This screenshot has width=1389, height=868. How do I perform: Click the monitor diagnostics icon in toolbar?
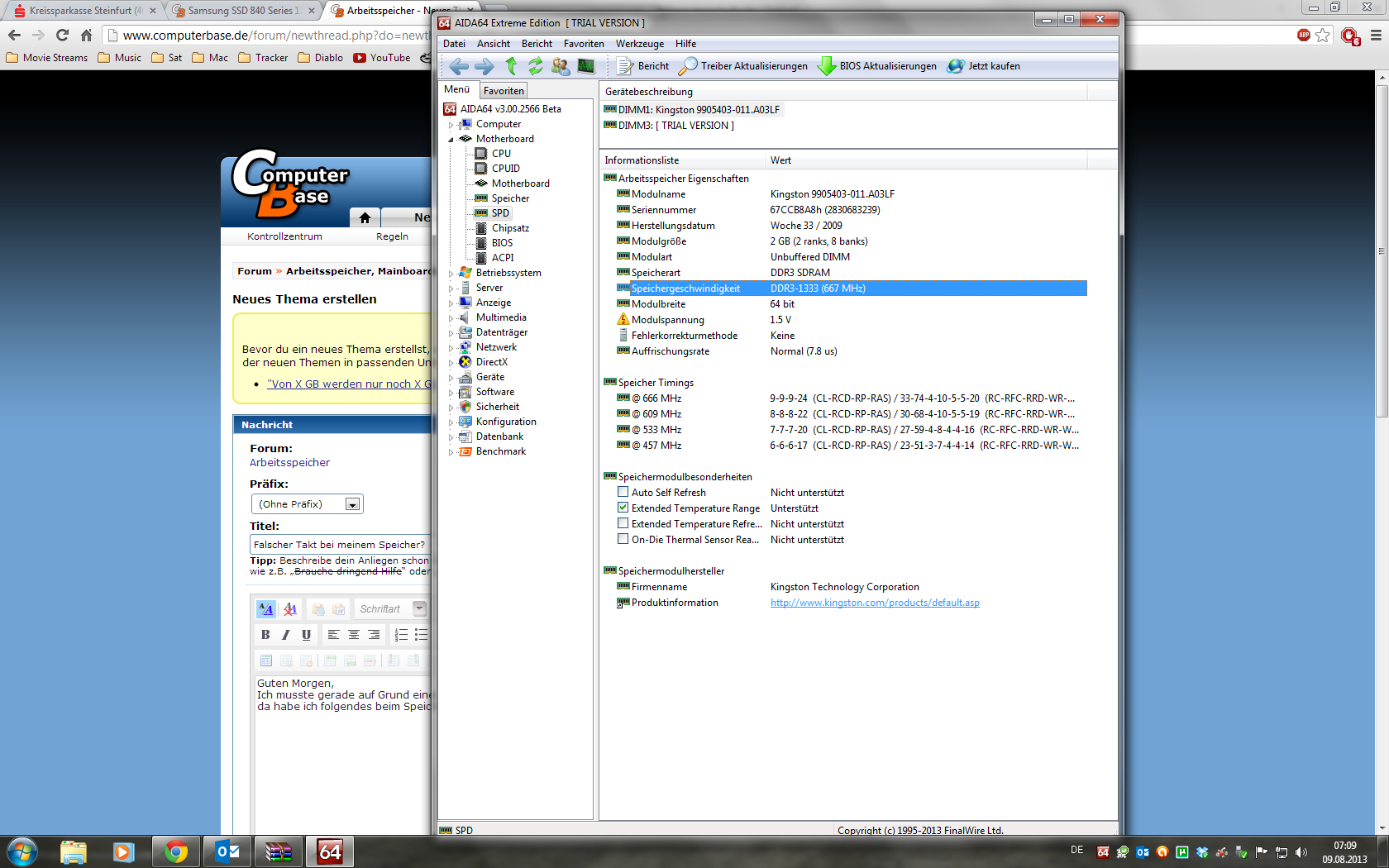coord(586,66)
